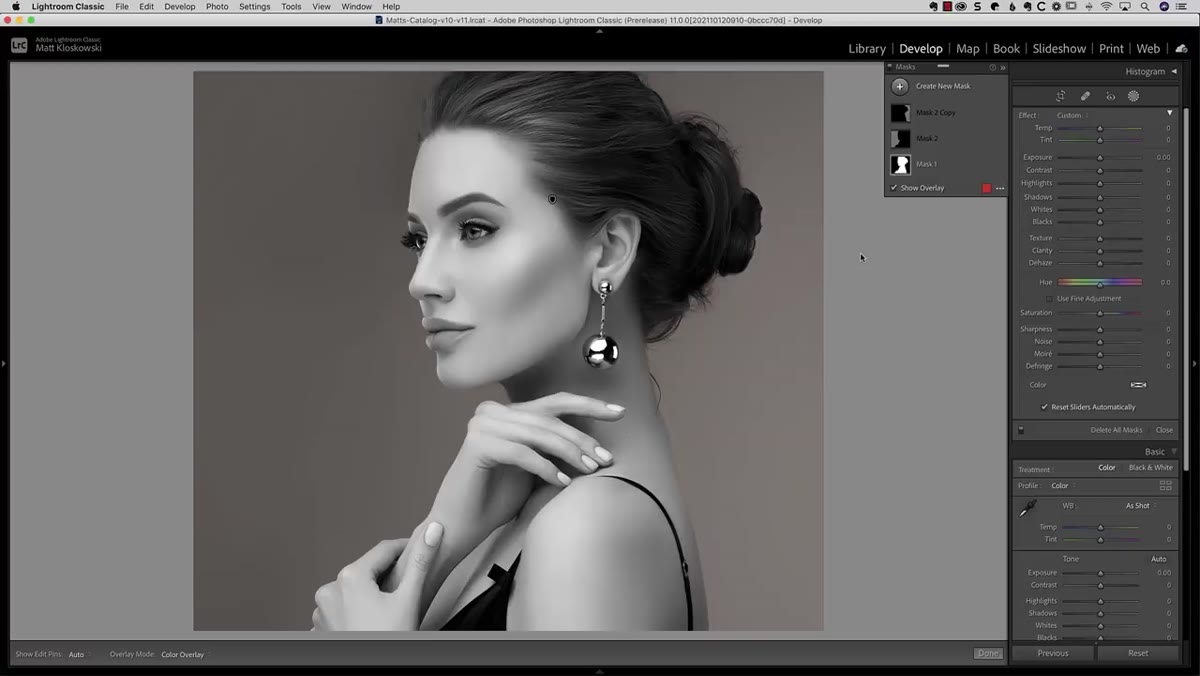Toggle the mask panel enable switch
Screen dimensions: 1200x676
click(1021, 430)
